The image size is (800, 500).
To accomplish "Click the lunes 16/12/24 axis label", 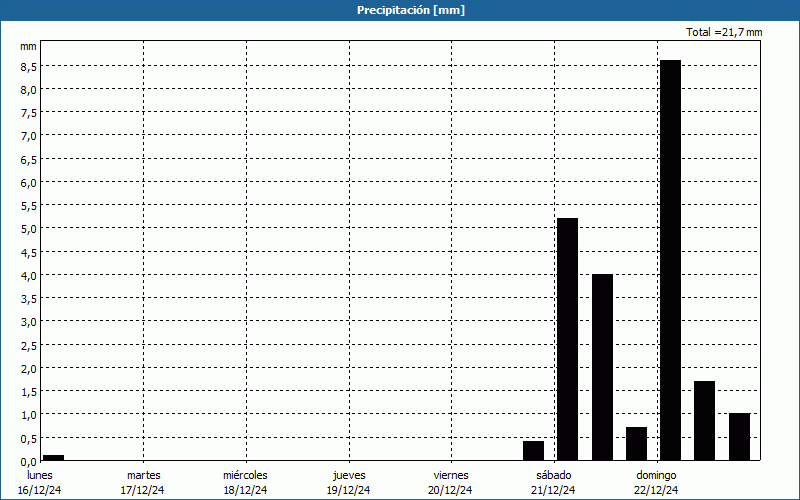I will point(39,483).
